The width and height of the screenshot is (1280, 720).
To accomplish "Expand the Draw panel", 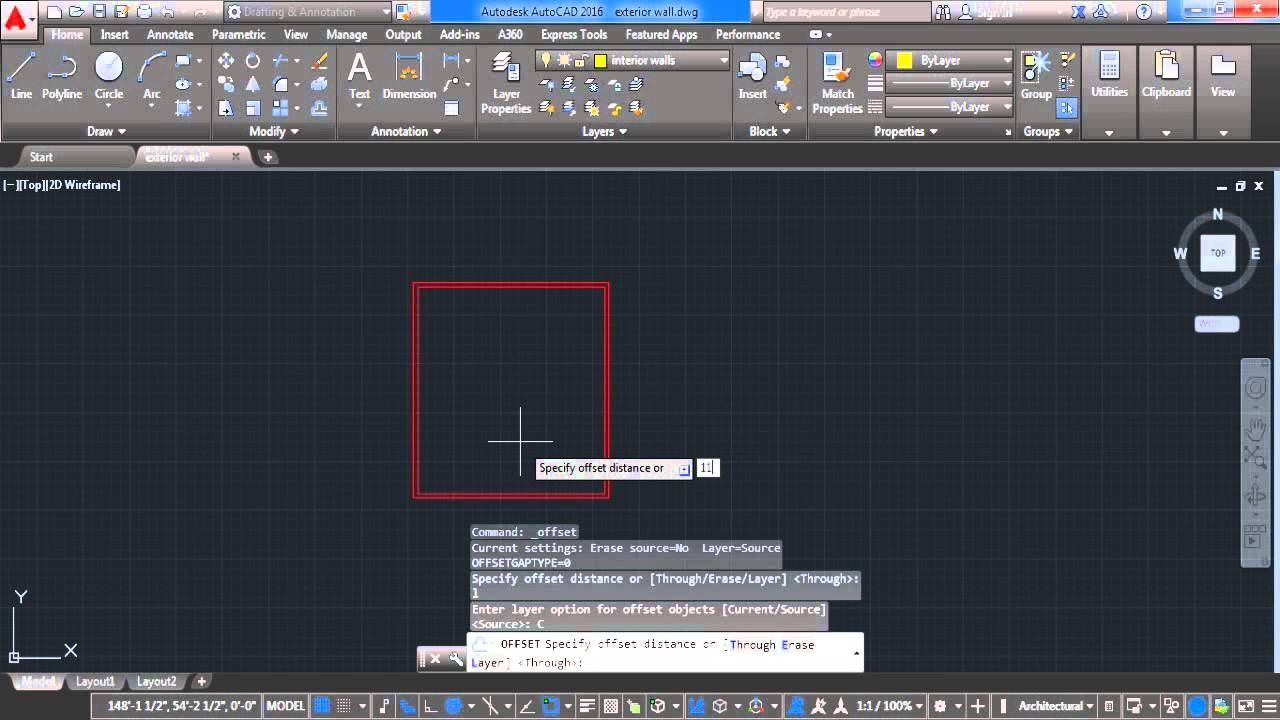I will (x=106, y=131).
